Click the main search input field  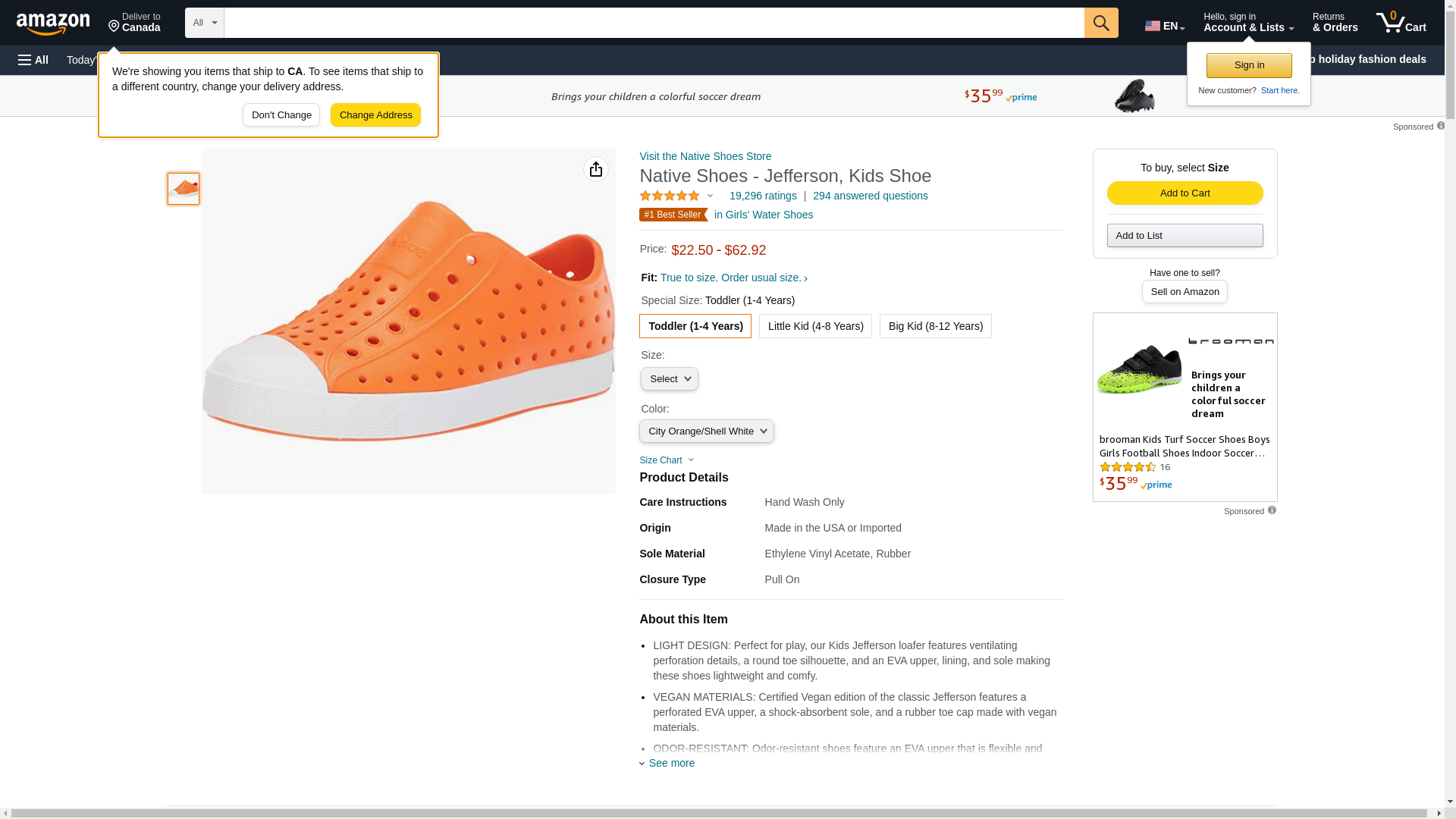point(654,23)
